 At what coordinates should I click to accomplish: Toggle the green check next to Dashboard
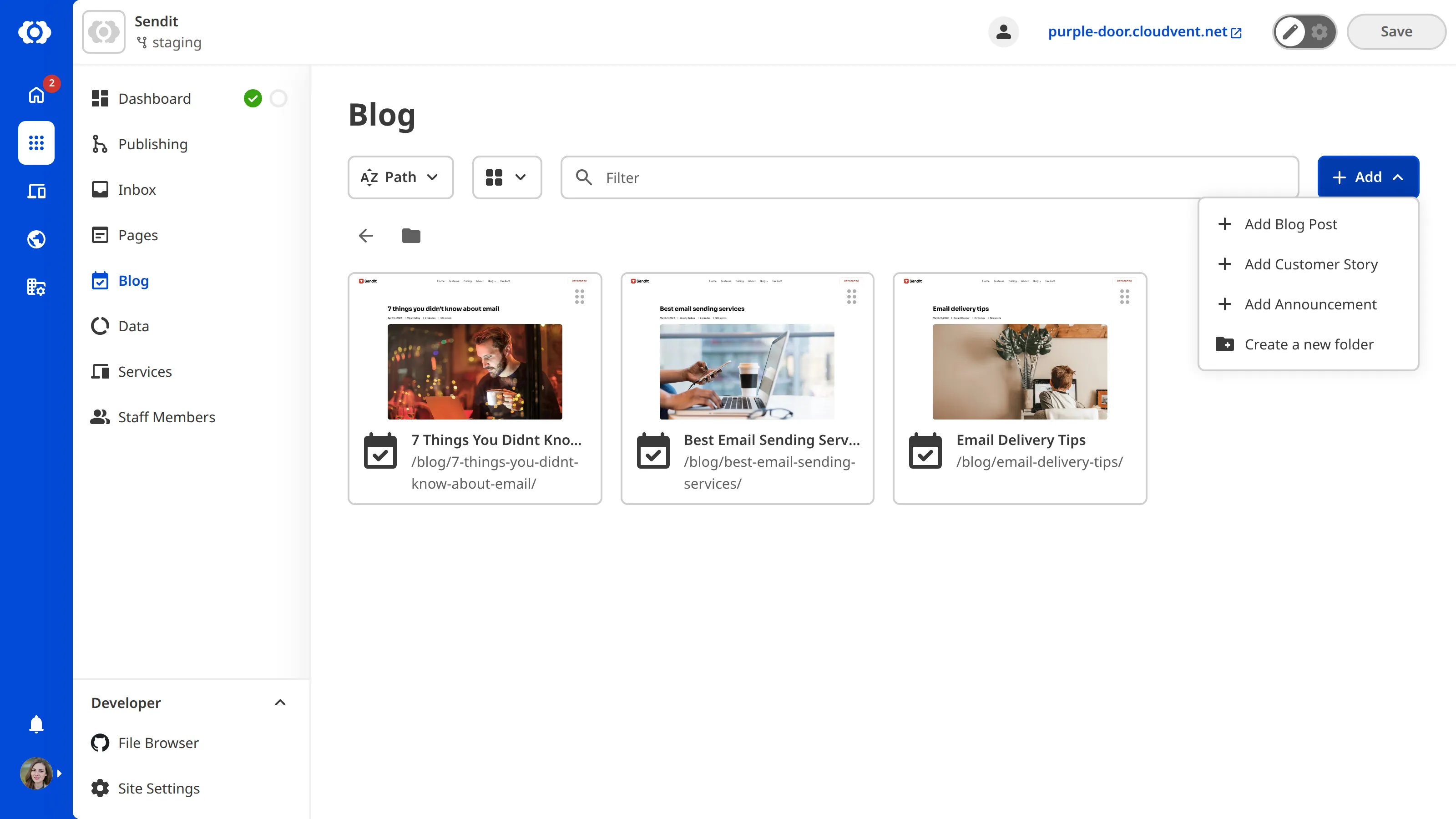[253, 98]
